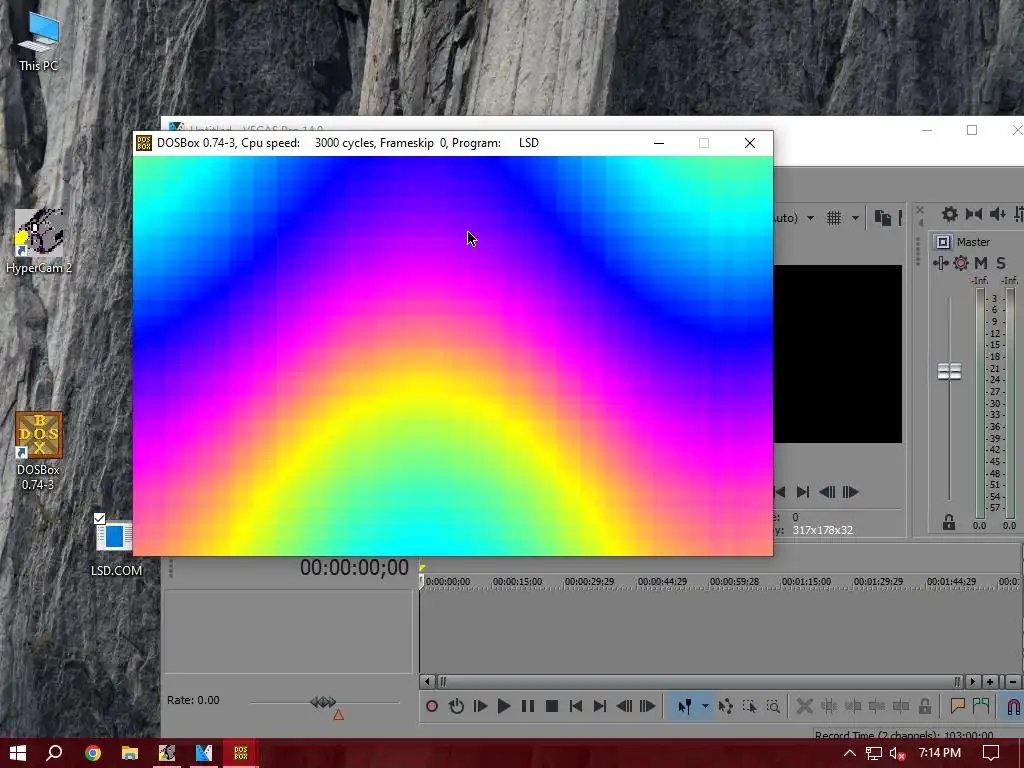Select the LSD.COM file on desktop

coord(116,547)
